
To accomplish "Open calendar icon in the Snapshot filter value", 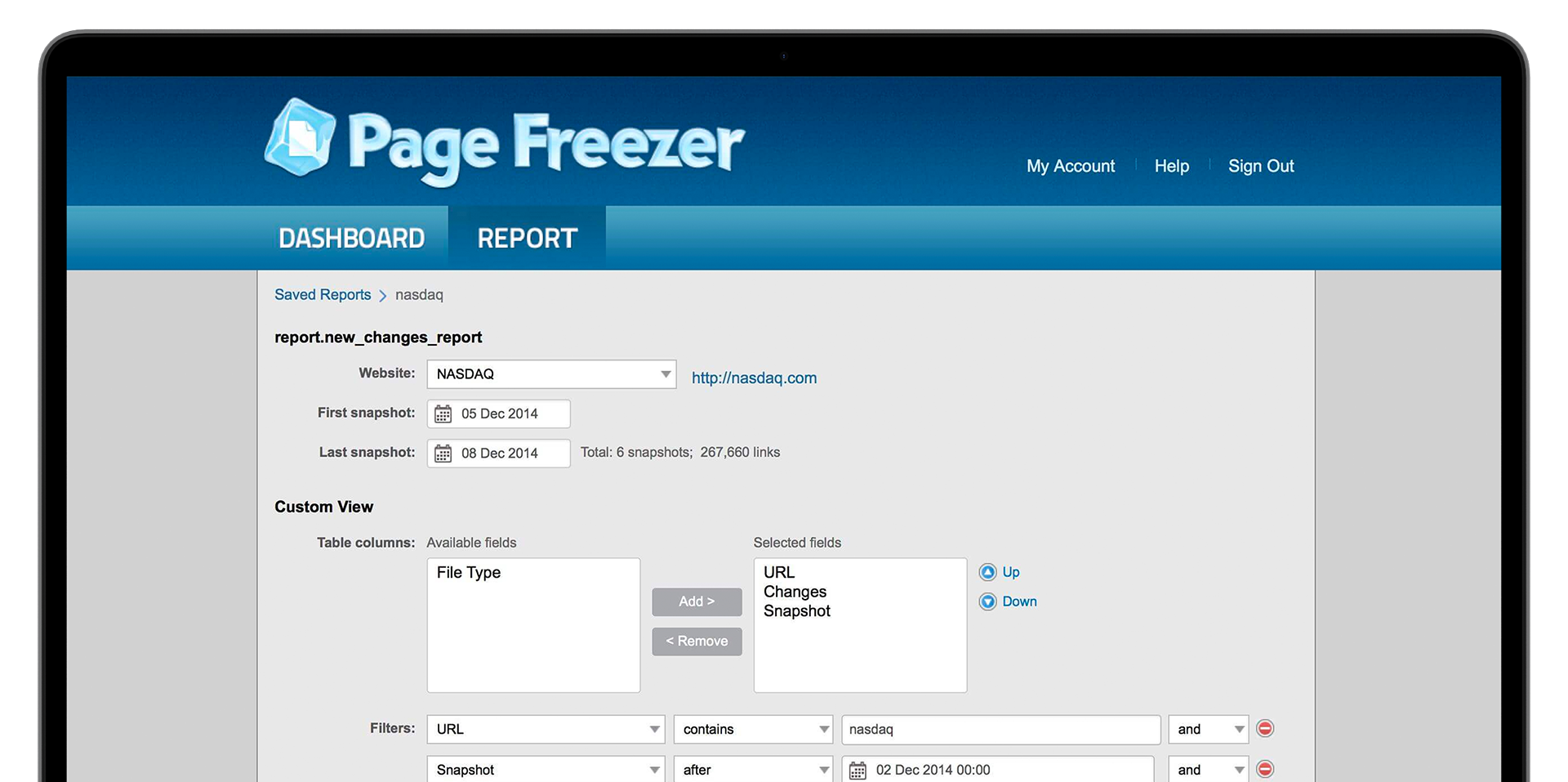I will coord(857,771).
